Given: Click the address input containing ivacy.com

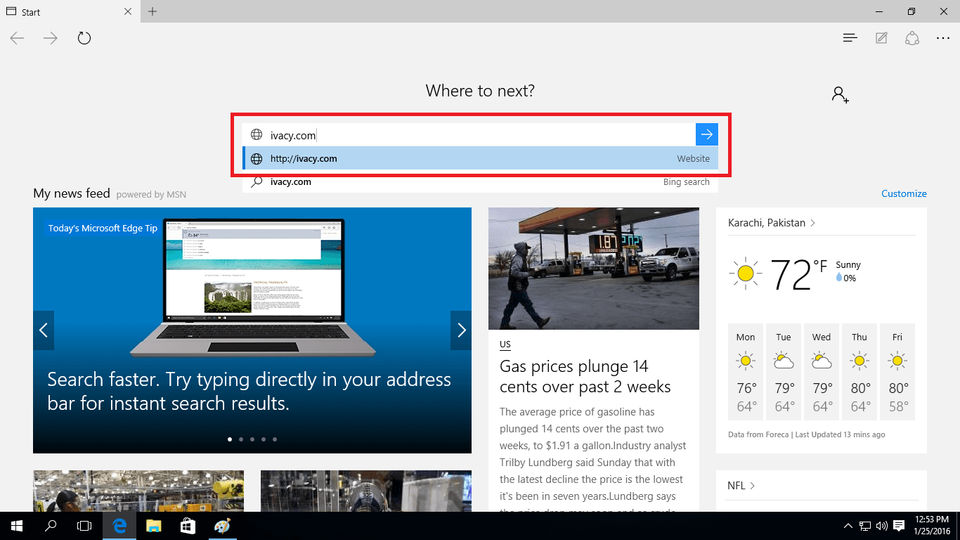Looking at the screenshot, I should point(469,135).
